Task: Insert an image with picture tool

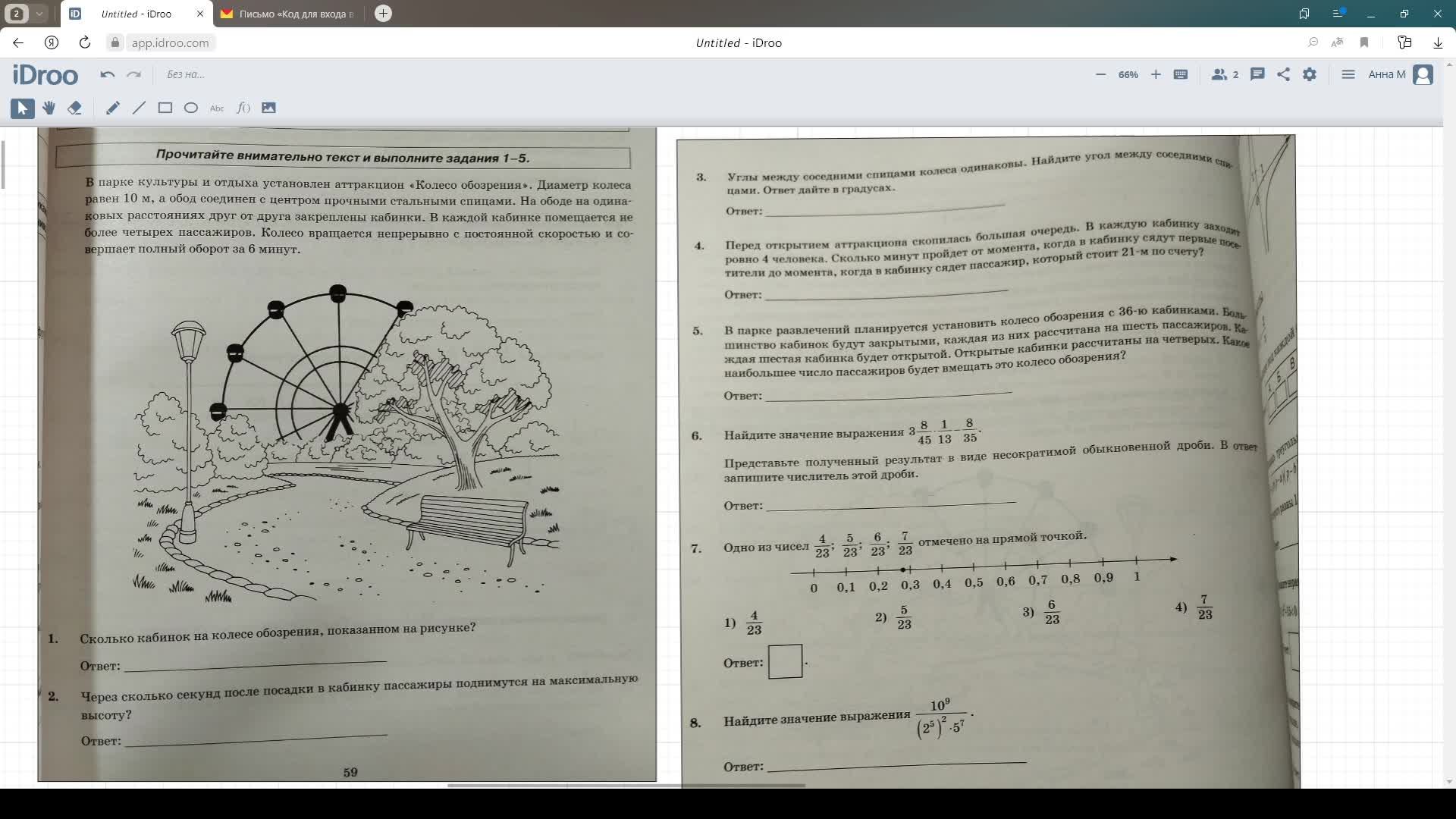Action: [268, 108]
